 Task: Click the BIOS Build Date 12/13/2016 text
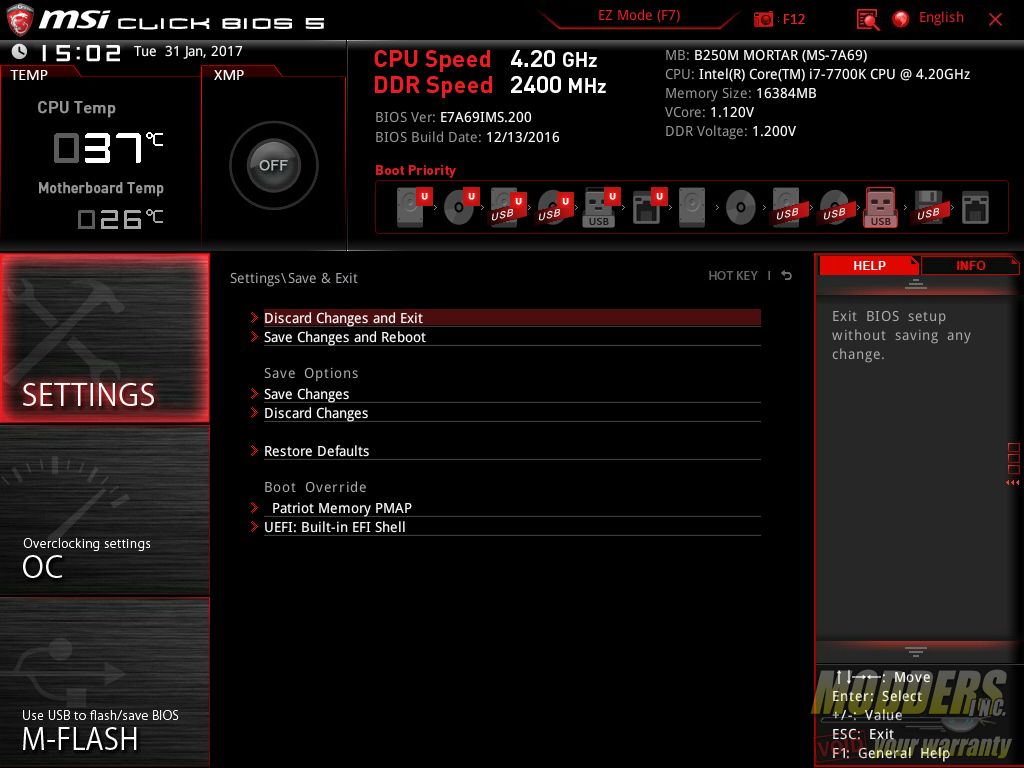pos(467,137)
